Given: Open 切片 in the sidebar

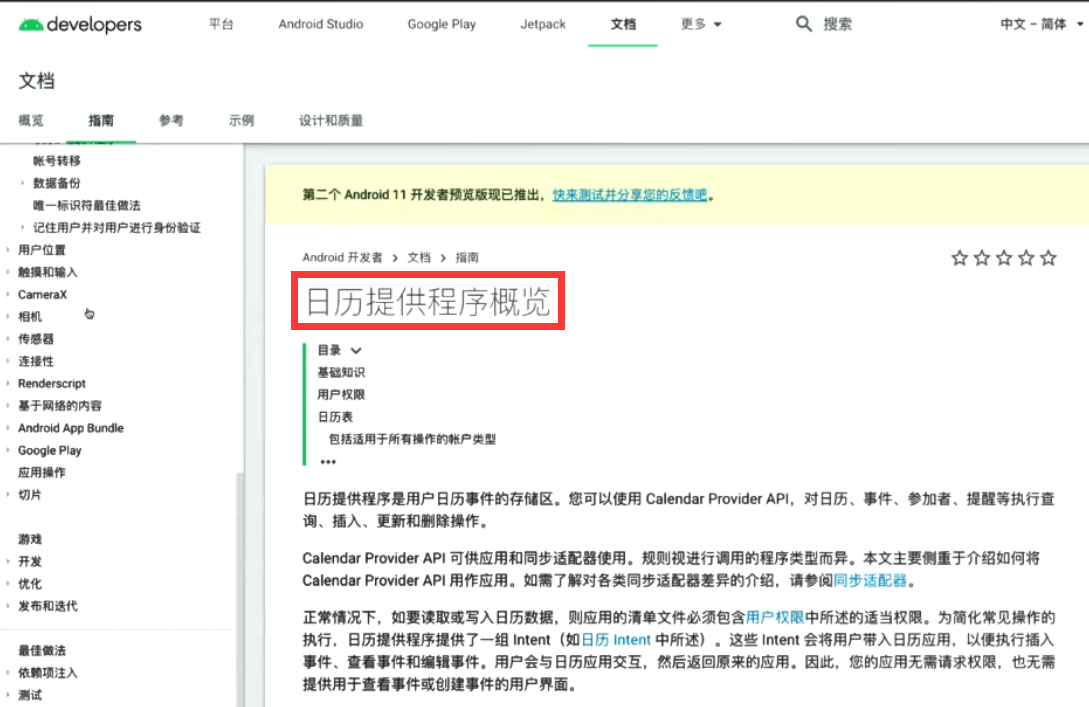Looking at the screenshot, I should click(30, 494).
